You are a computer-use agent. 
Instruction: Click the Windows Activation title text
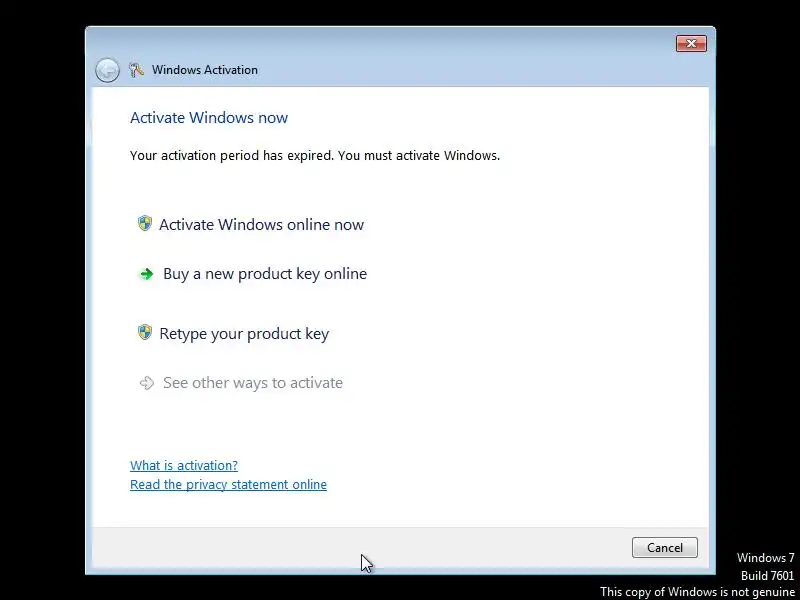pyautogui.click(x=205, y=70)
